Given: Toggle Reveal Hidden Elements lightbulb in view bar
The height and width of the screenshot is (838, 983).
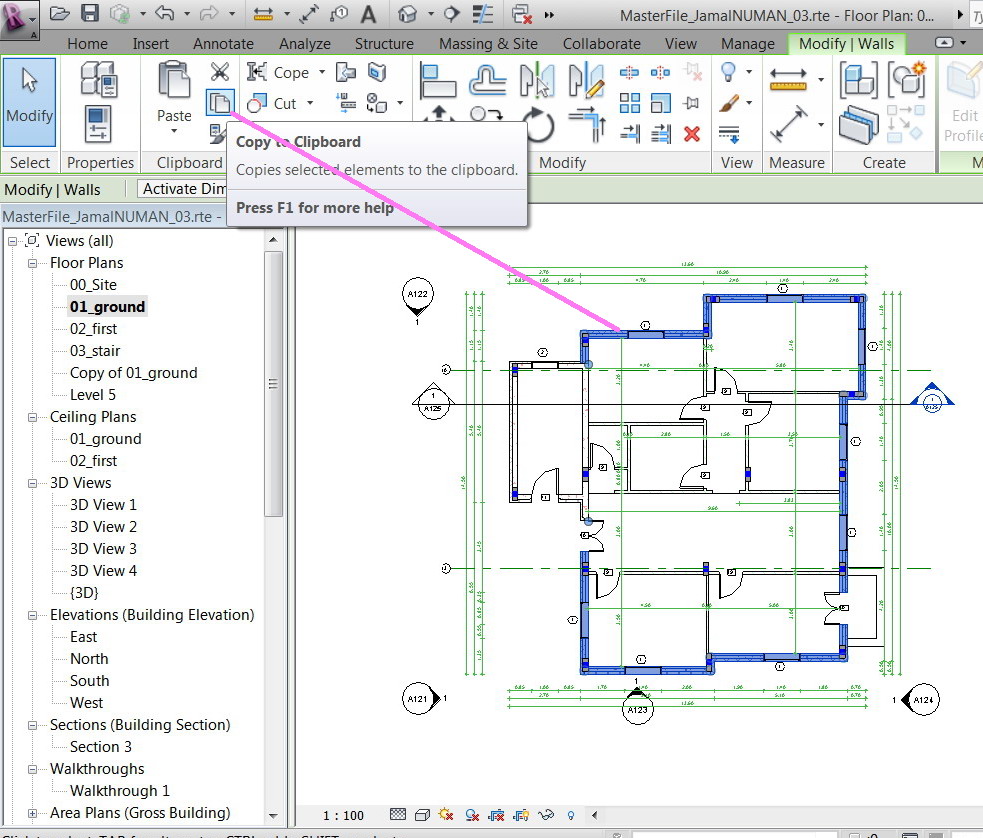Looking at the screenshot, I should (570, 815).
